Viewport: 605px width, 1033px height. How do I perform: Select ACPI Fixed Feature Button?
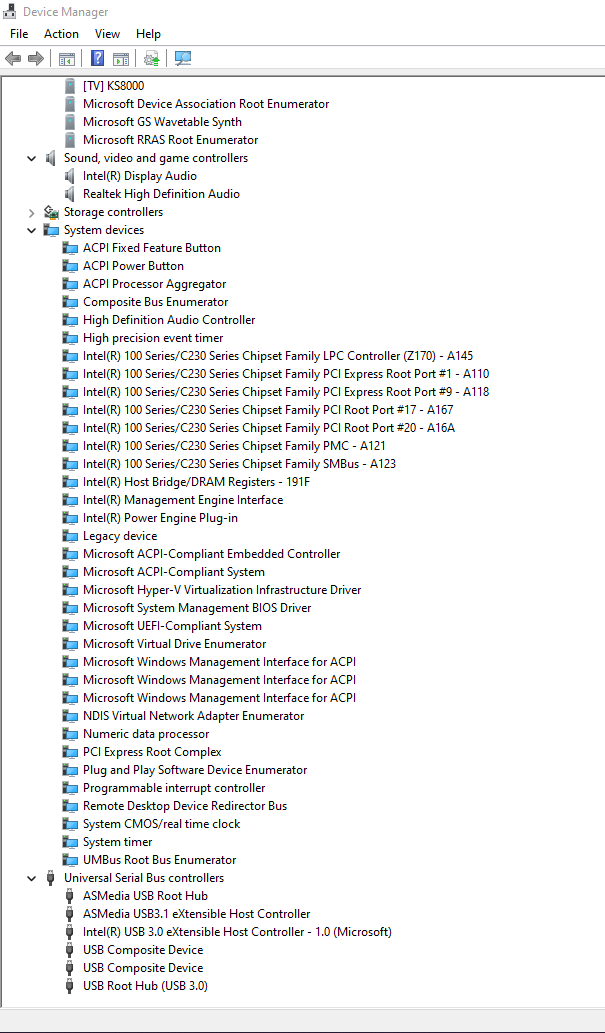pos(152,248)
